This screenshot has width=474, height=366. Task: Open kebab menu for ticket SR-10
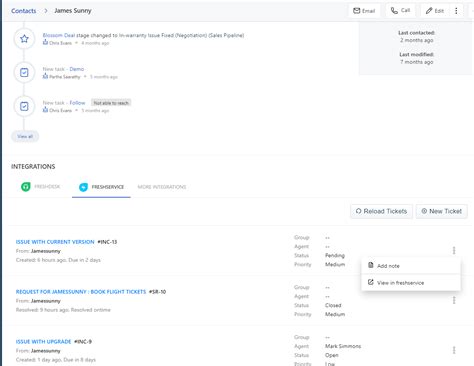[454, 300]
